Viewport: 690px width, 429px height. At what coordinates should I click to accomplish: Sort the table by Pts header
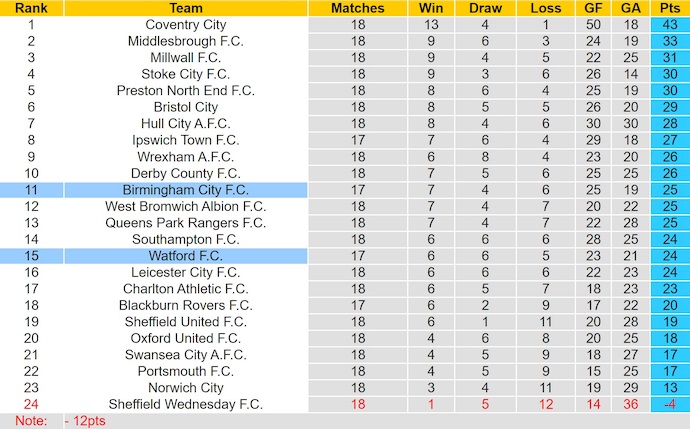[668, 8]
